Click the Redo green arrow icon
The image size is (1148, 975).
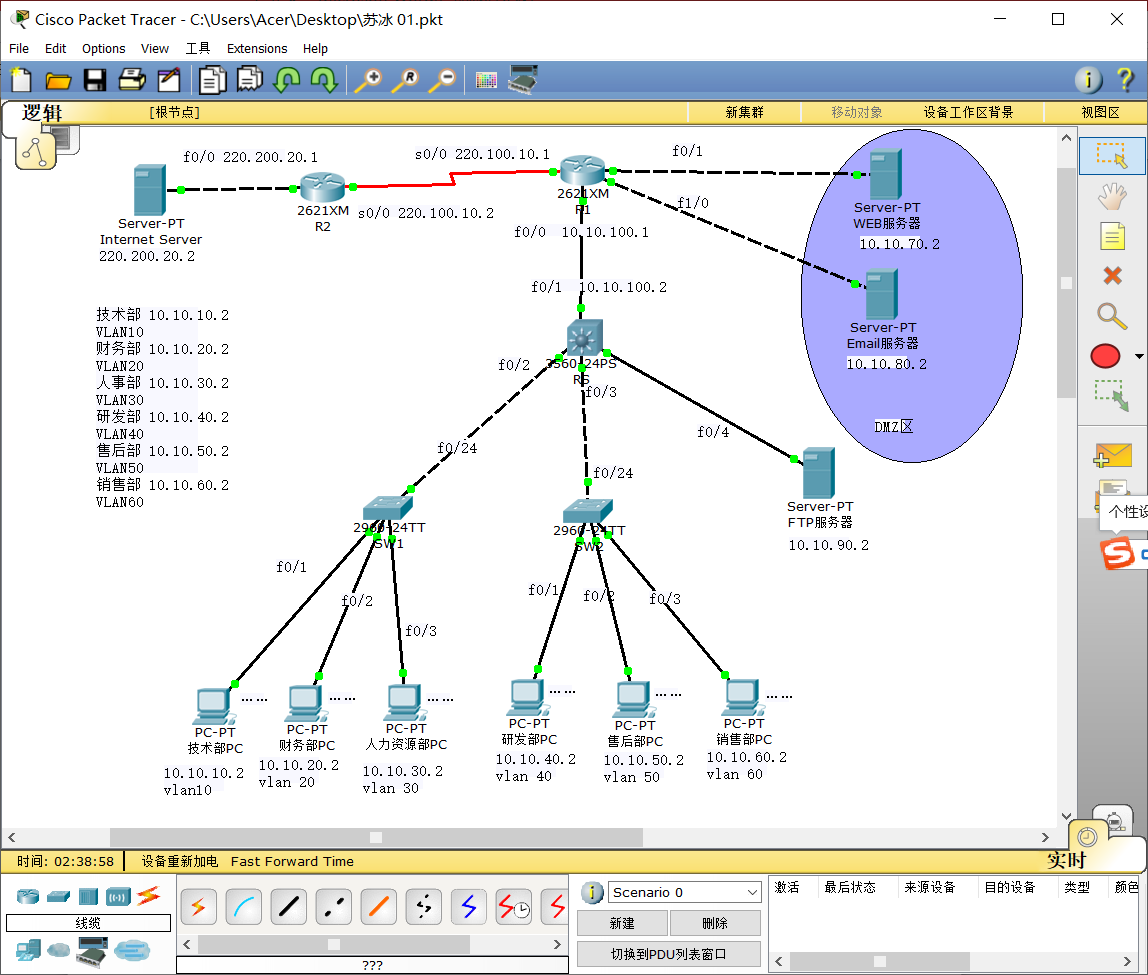click(x=324, y=80)
